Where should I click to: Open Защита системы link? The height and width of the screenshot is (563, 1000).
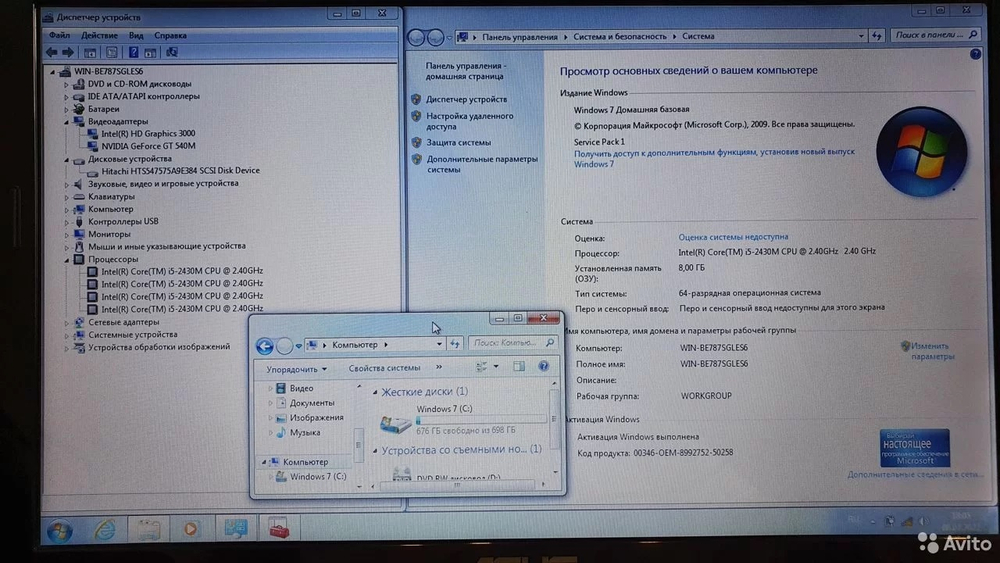pos(459,143)
